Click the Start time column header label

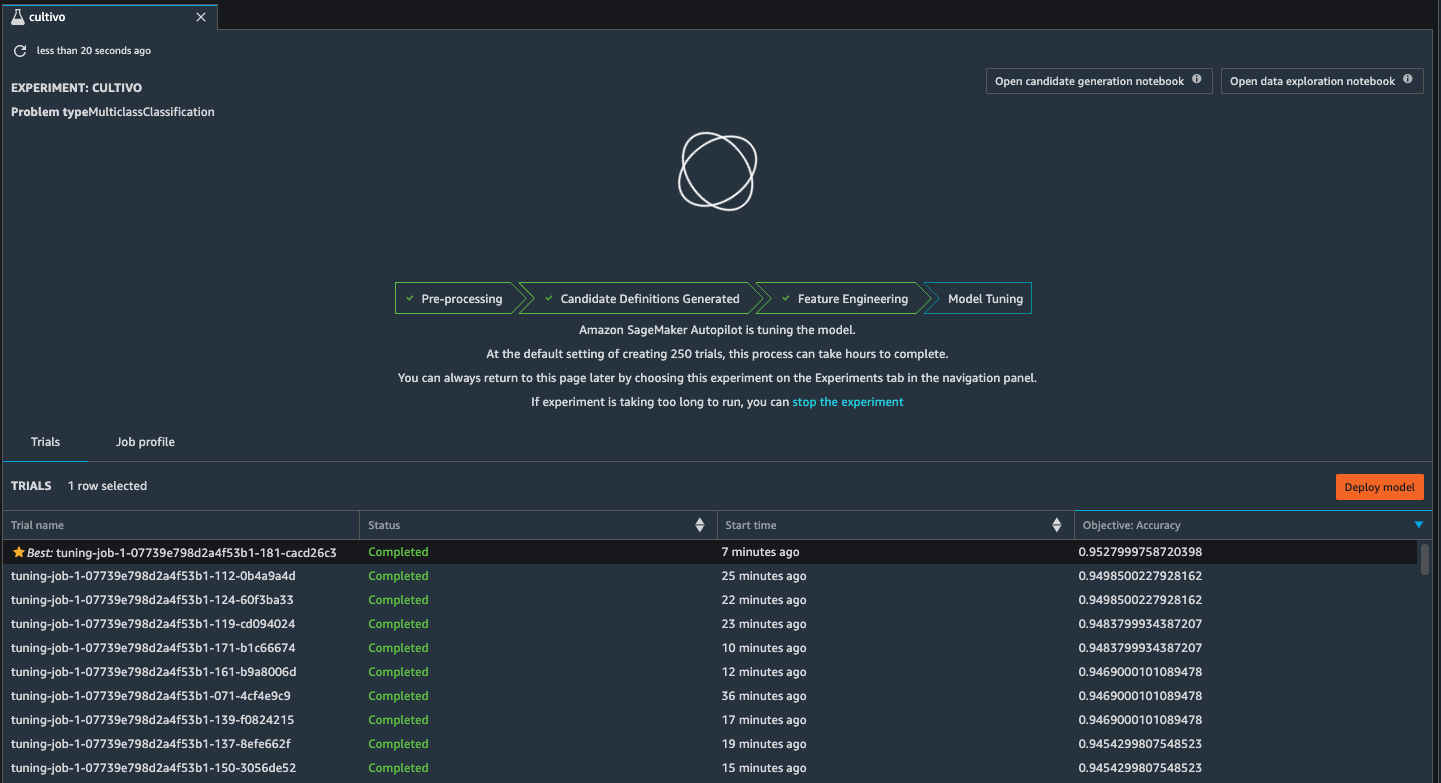751,525
